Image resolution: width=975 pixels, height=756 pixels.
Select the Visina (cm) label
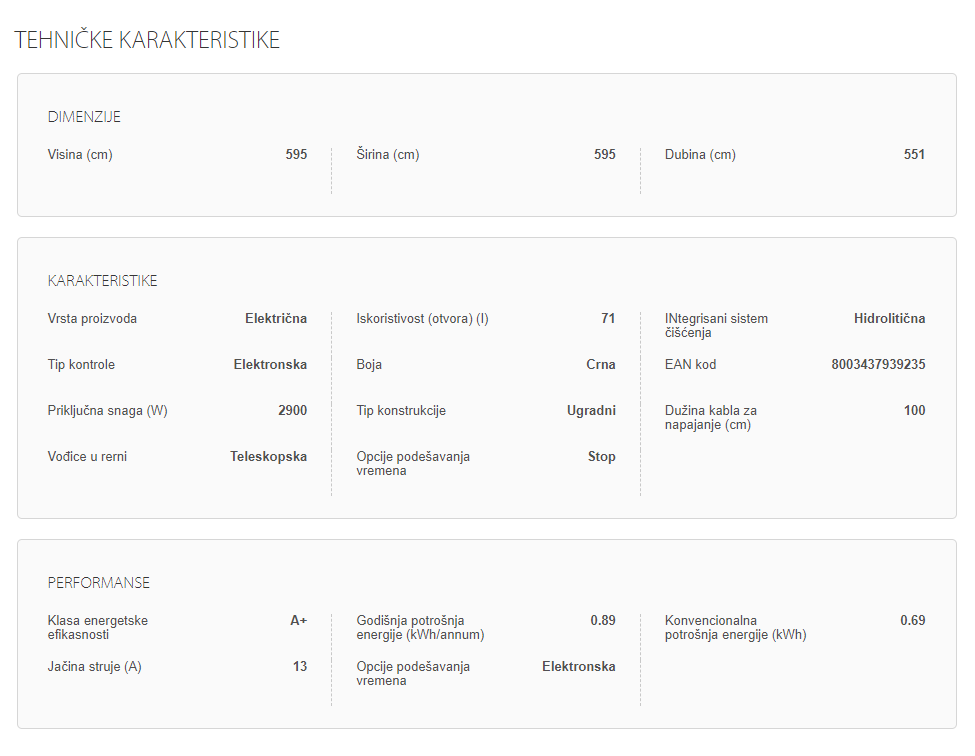[80, 155]
